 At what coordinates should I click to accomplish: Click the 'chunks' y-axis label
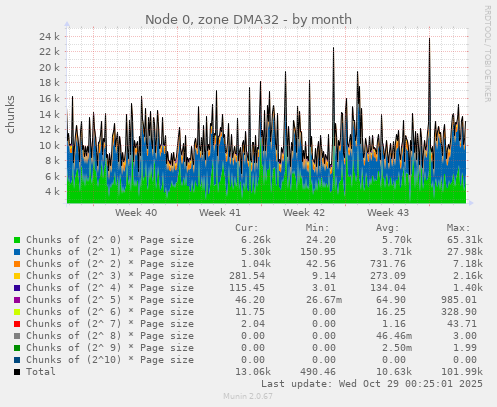click(x=10, y=114)
